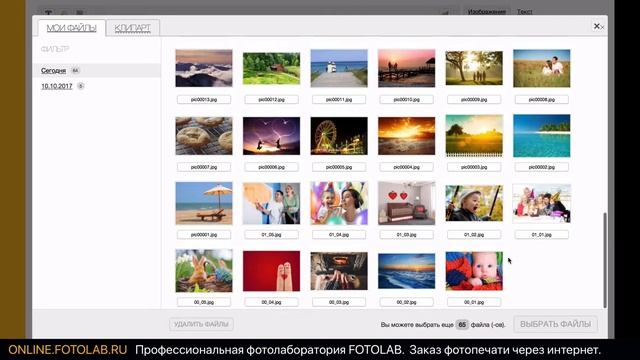Select the golden field tree thumbnail pic00003.jpg
640x360 pixels.
coord(474,136)
